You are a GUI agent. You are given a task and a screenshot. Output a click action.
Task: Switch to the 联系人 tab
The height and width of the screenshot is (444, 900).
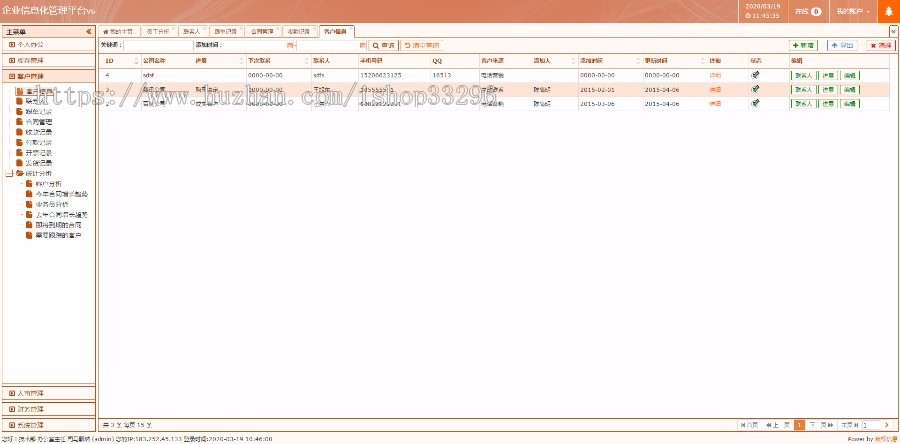pyautogui.click(x=191, y=32)
